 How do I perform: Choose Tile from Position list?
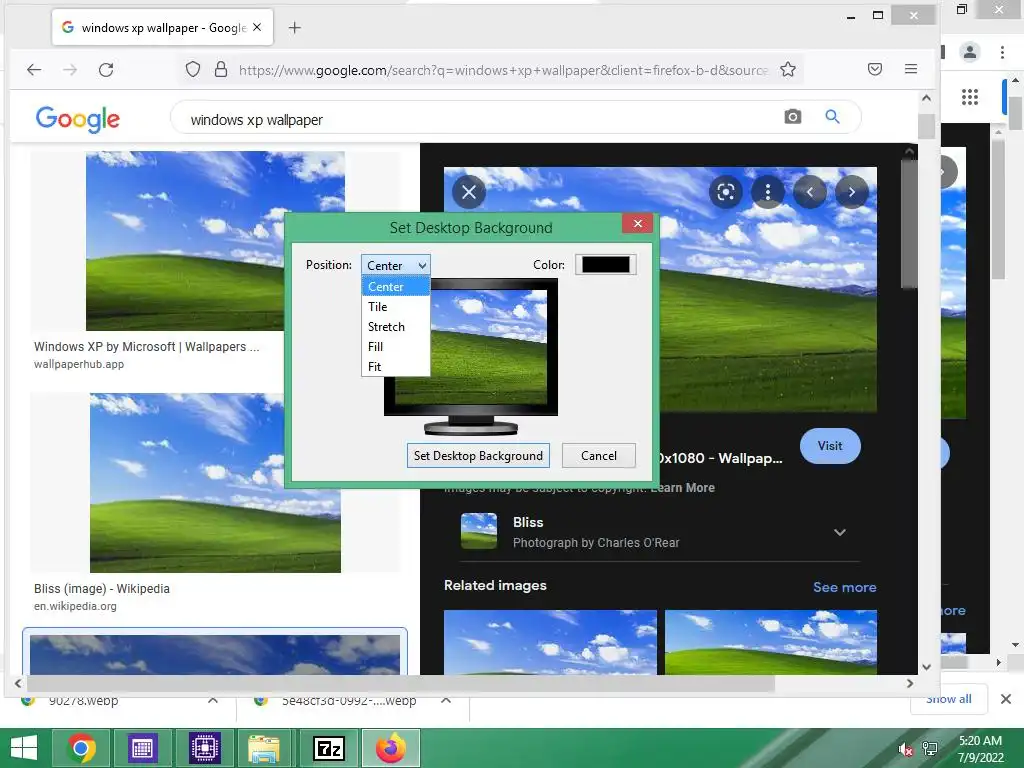click(x=396, y=307)
